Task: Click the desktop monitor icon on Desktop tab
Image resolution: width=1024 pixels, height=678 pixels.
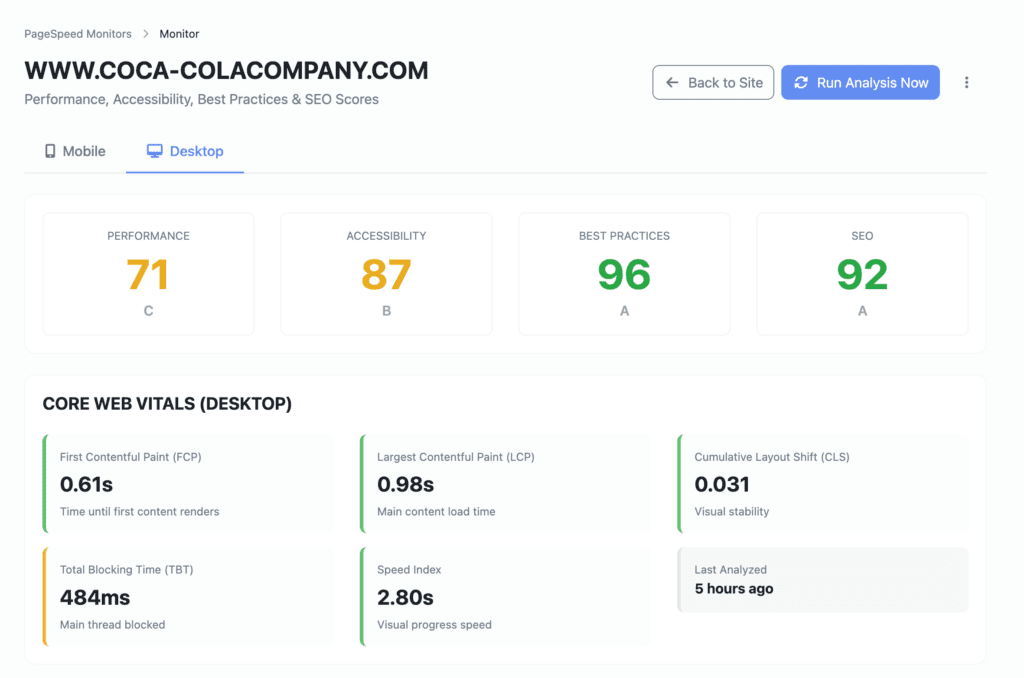Action: pyautogui.click(x=154, y=150)
